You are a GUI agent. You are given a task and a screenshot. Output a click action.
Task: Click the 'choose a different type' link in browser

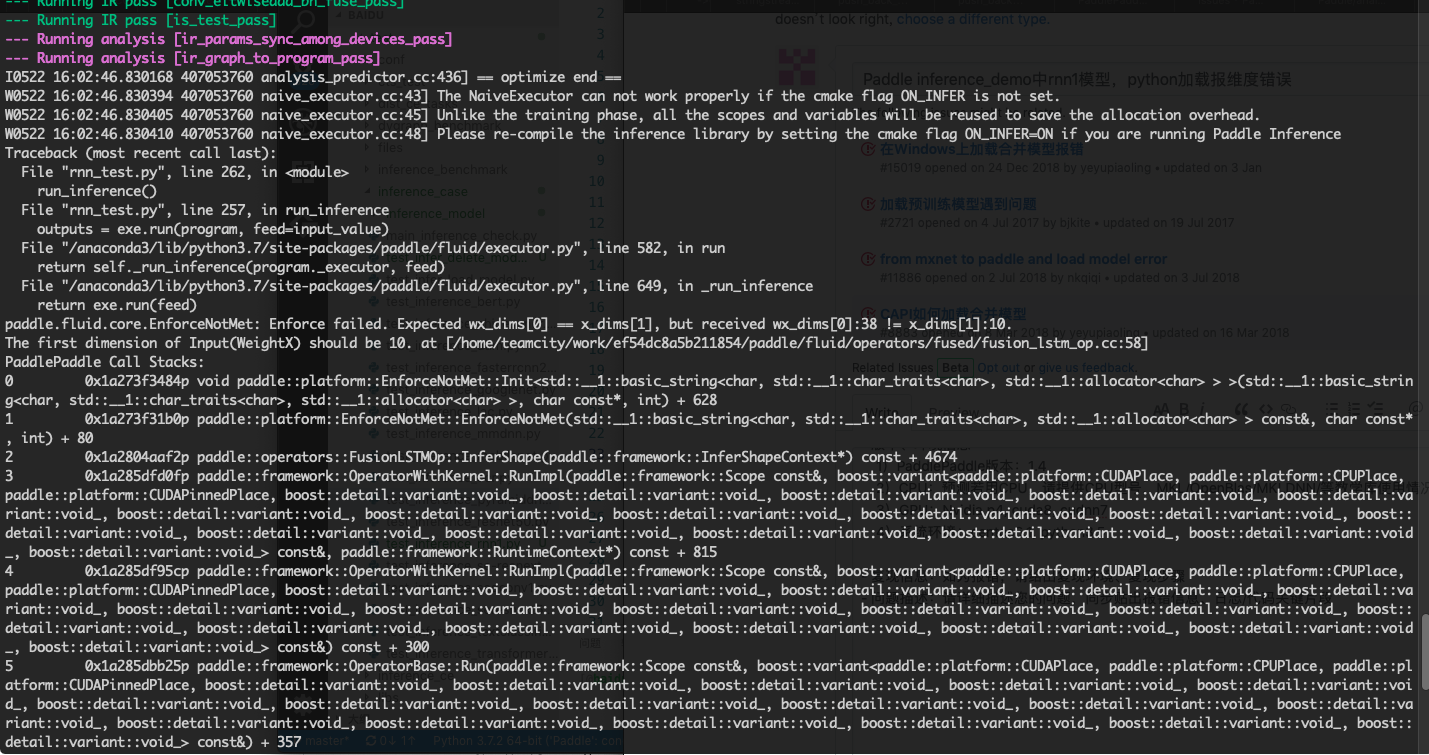pyautogui.click(x=972, y=19)
